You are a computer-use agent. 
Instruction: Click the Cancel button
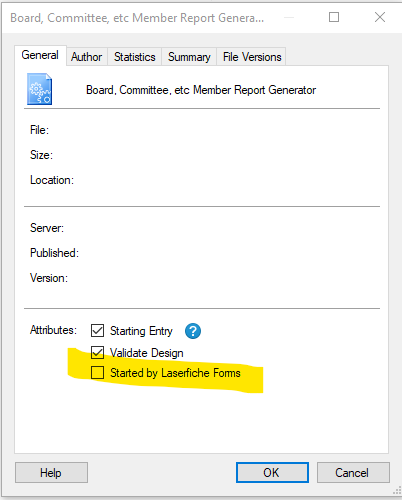pyautogui.click(x=353, y=472)
